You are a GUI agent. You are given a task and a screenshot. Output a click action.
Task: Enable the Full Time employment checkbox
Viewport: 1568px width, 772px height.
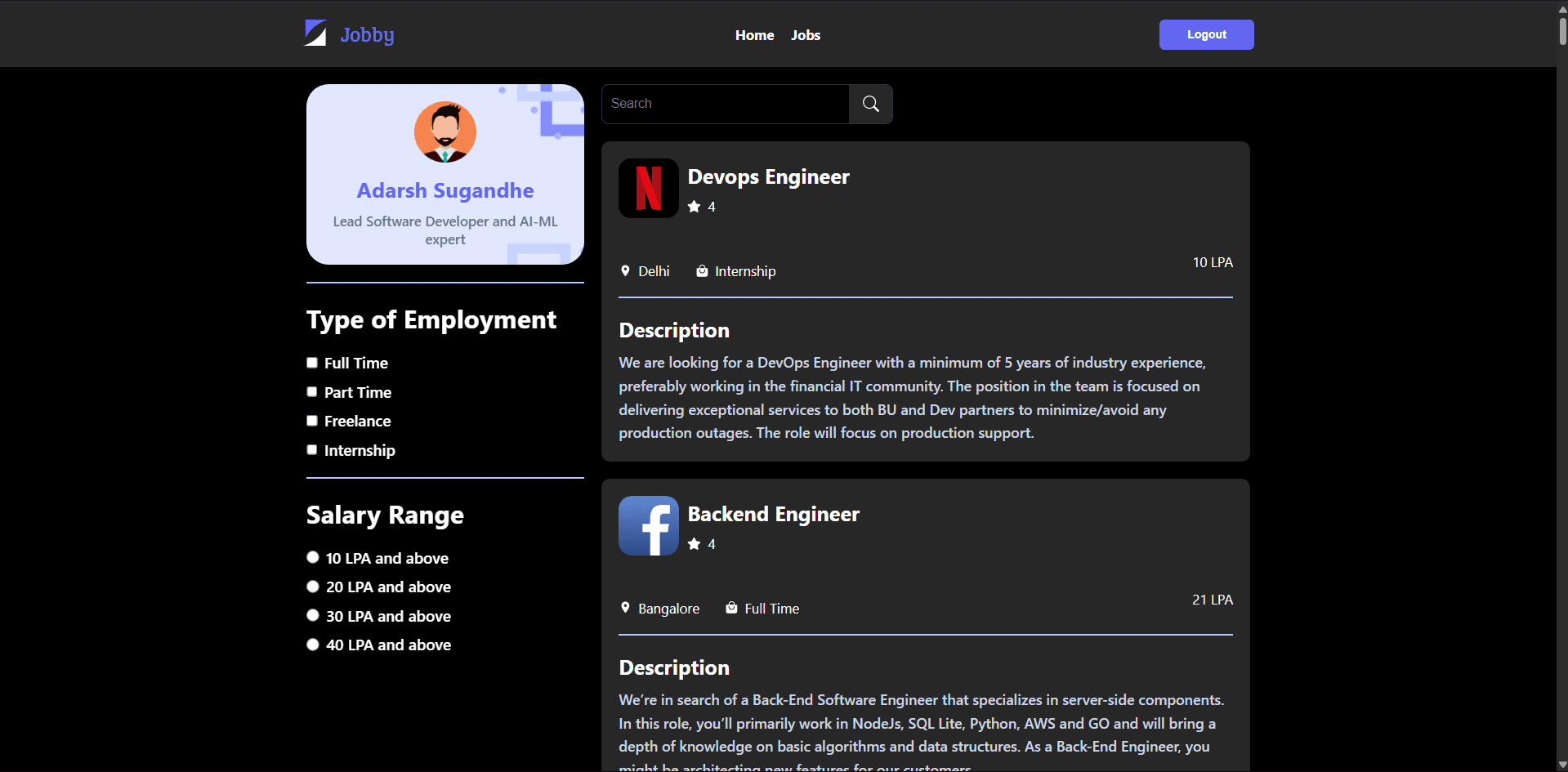(311, 362)
